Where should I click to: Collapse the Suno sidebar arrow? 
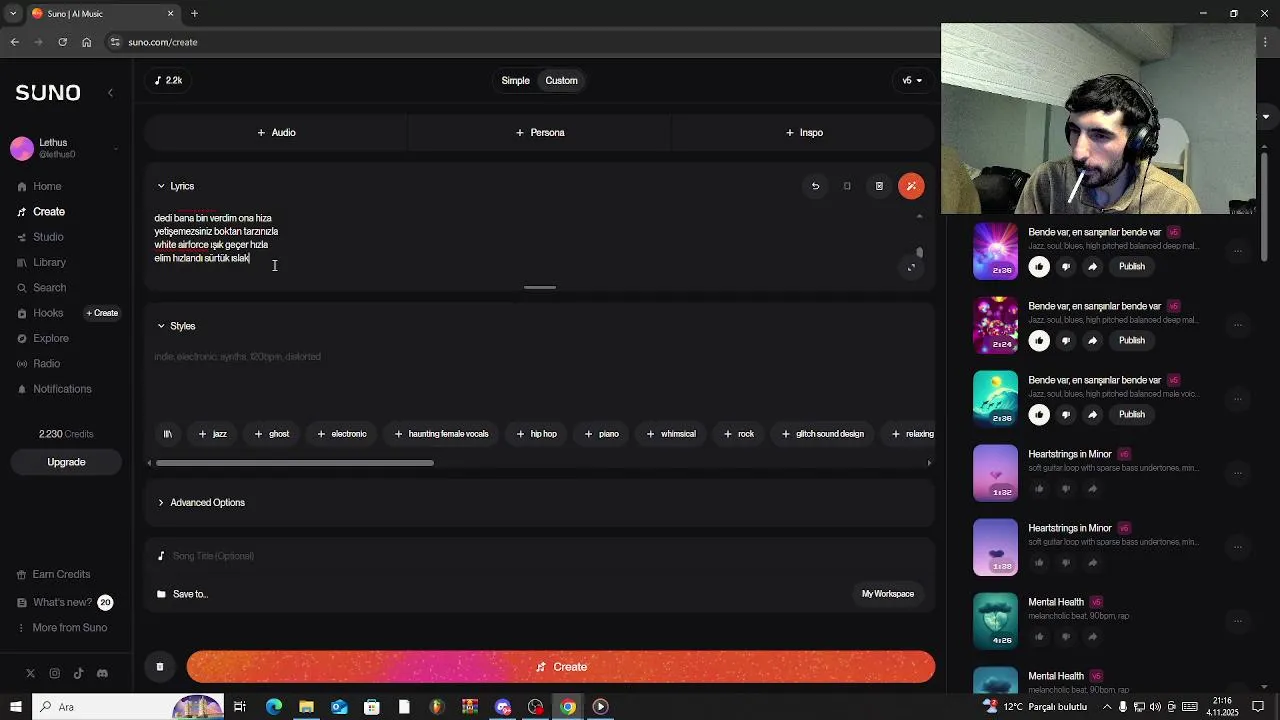[110, 92]
